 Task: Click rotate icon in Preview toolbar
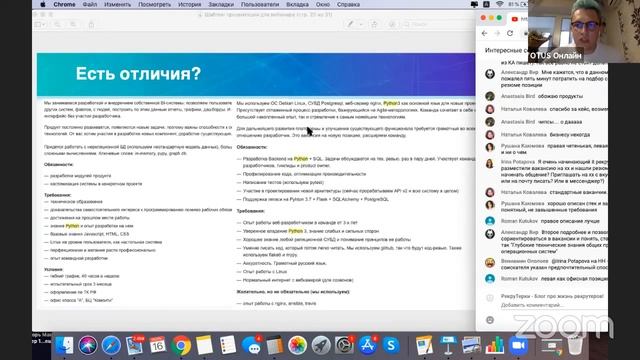374,24
